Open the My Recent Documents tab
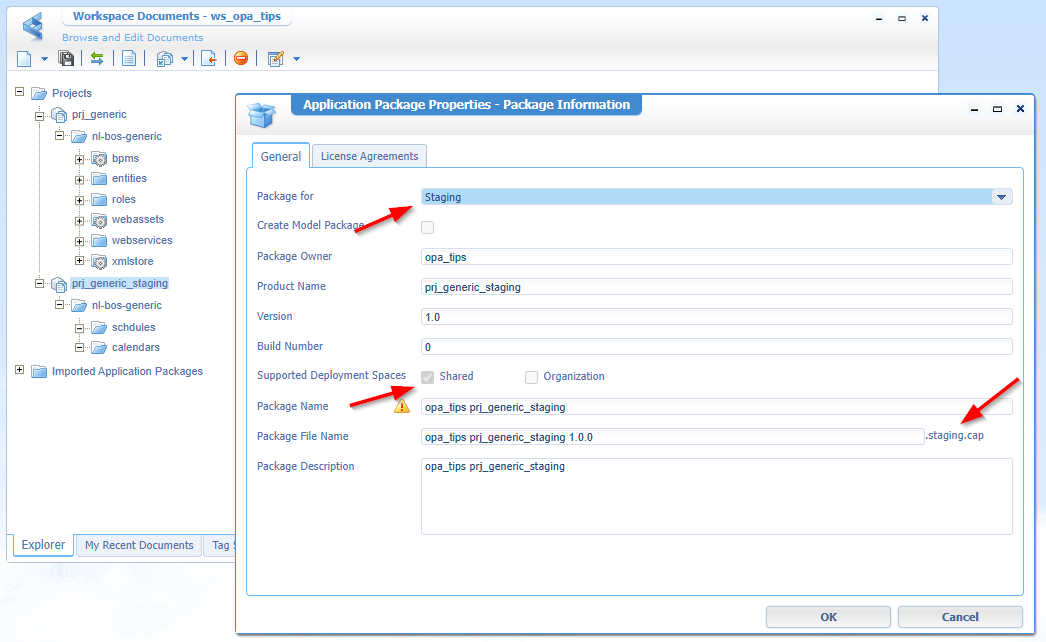 tap(139, 545)
